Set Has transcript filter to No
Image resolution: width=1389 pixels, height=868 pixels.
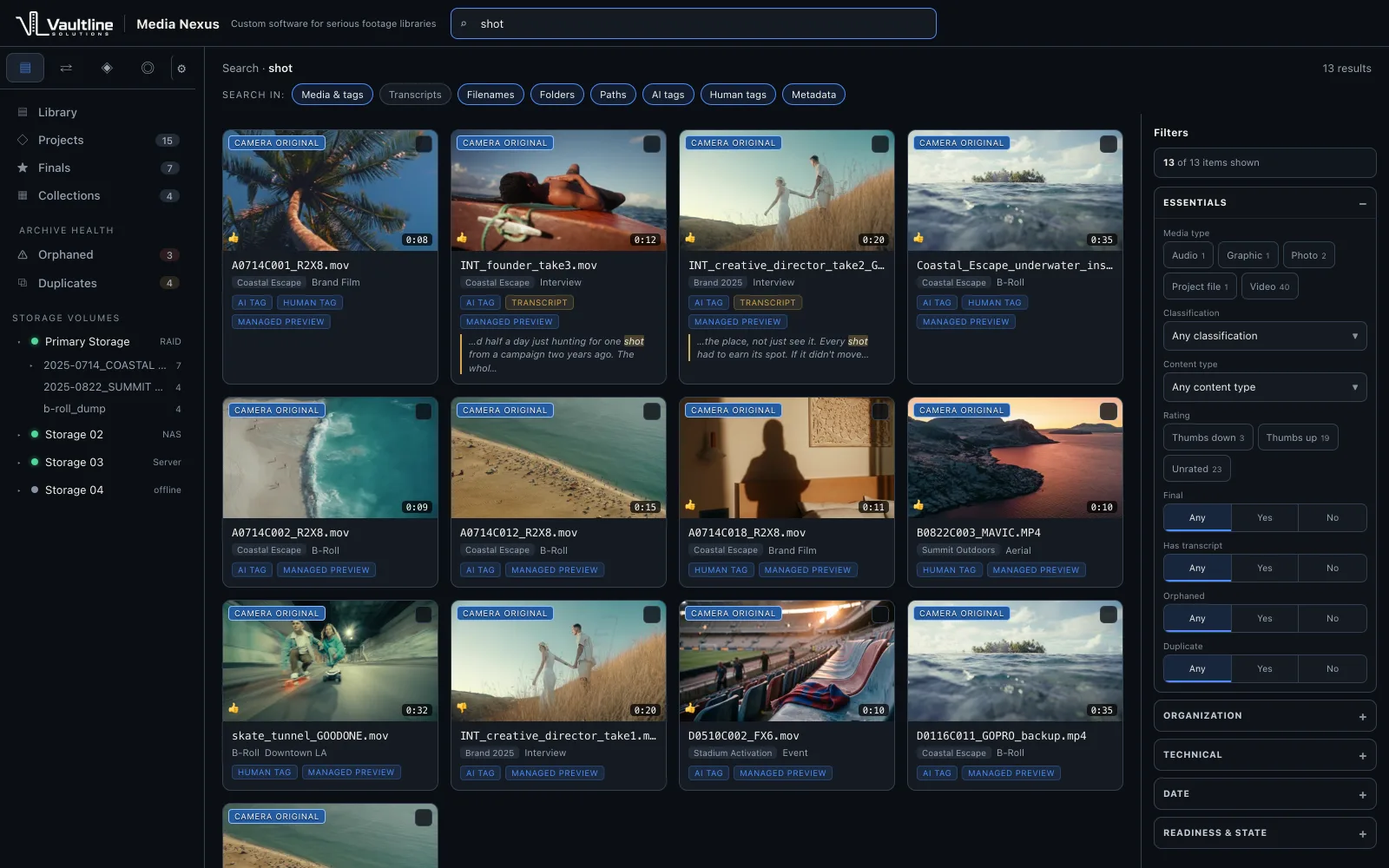pos(1333,569)
